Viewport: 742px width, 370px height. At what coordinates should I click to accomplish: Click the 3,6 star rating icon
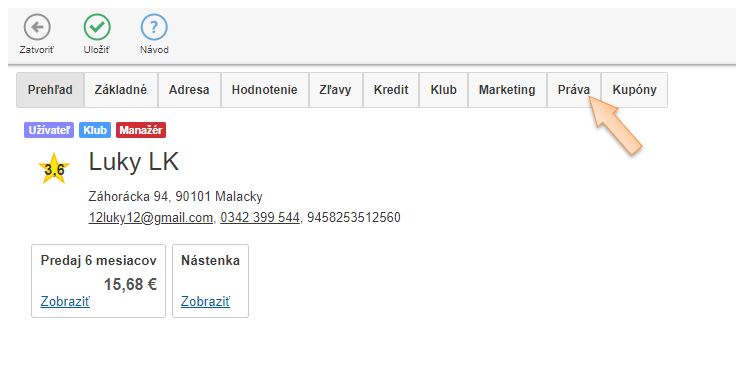pyautogui.click(x=54, y=168)
